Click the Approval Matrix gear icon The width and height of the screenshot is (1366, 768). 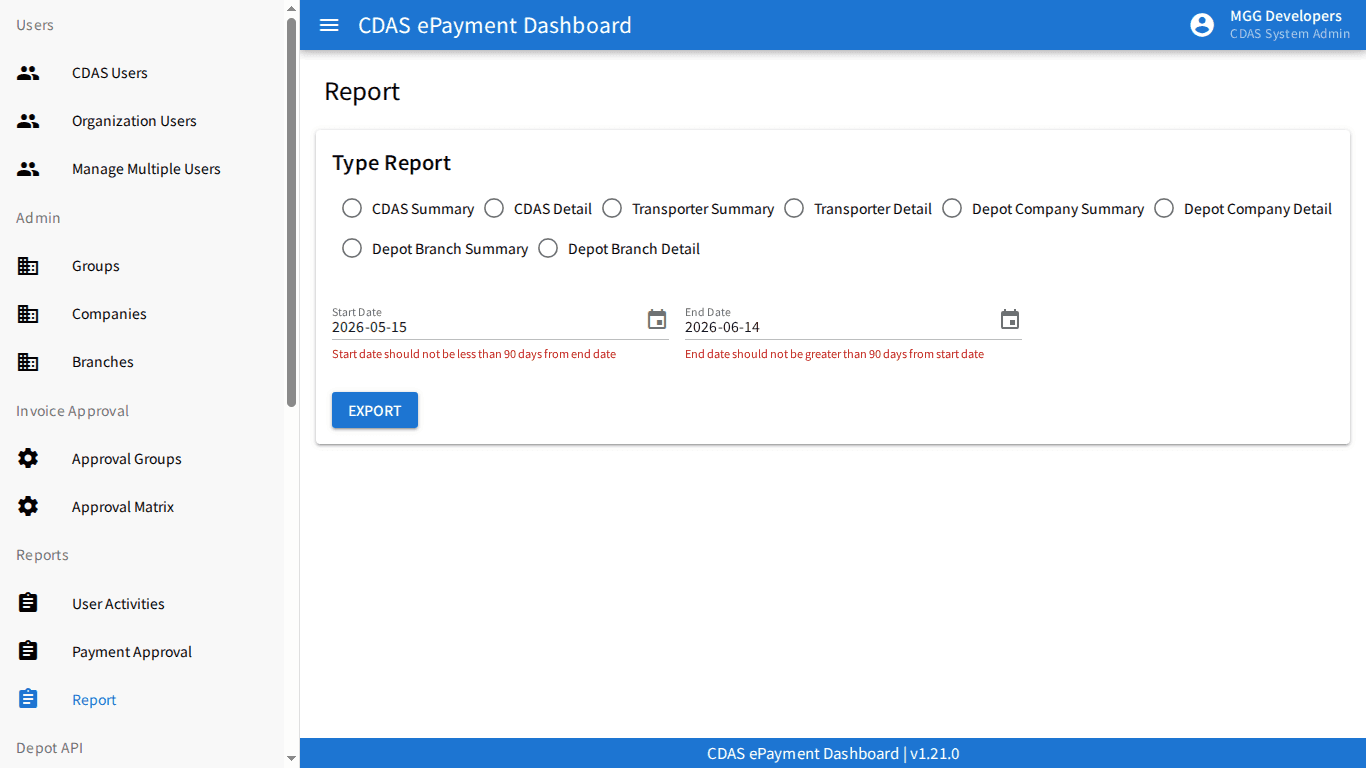28,506
